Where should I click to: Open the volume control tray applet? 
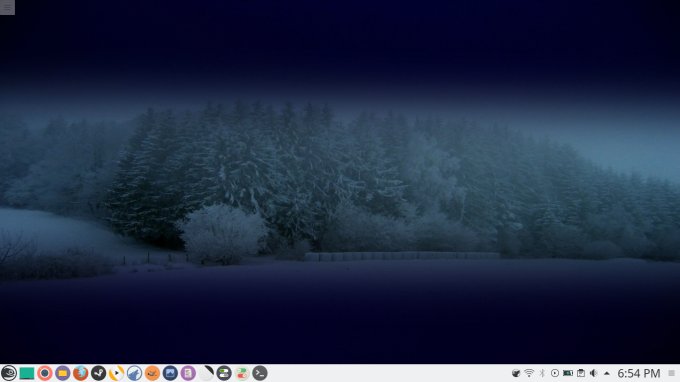594,373
